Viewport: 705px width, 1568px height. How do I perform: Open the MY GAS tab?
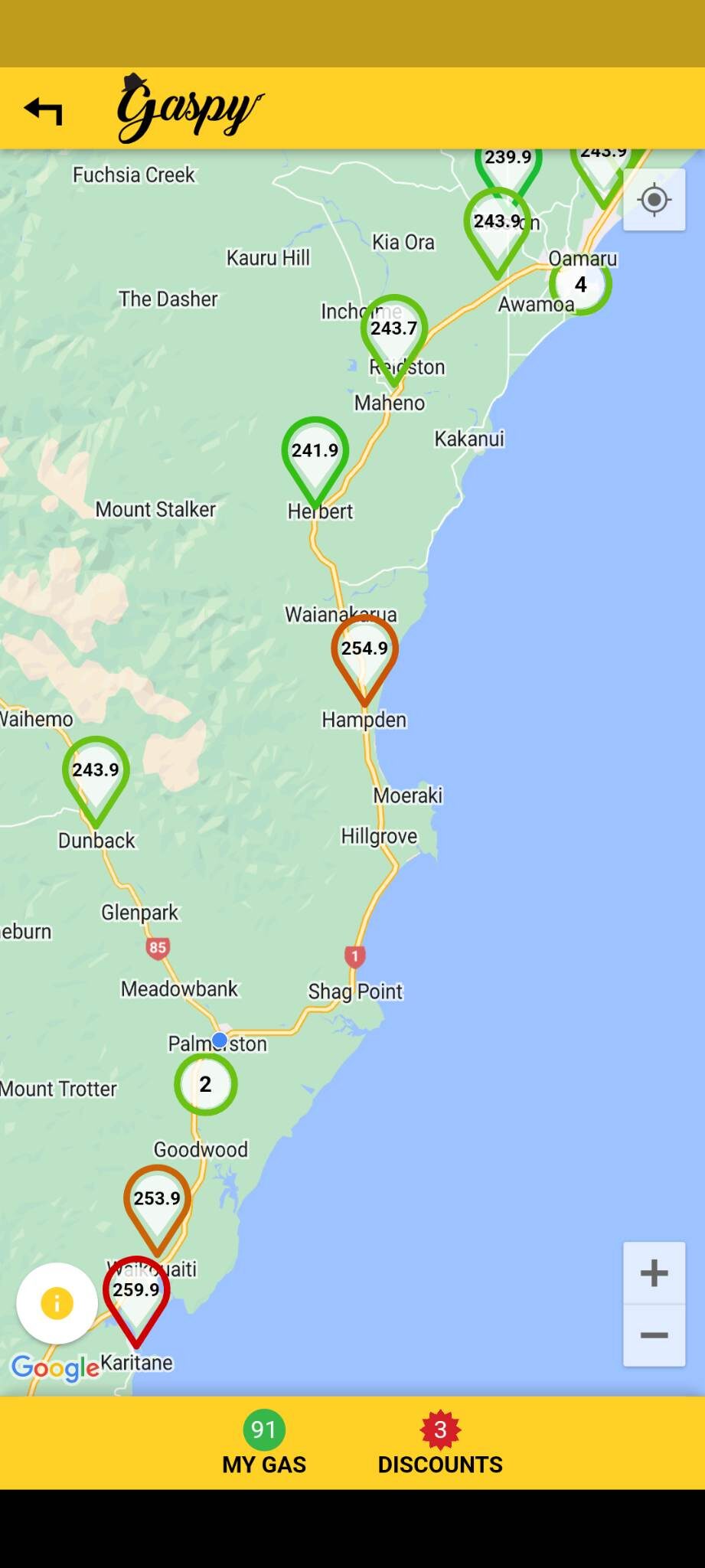(264, 1443)
